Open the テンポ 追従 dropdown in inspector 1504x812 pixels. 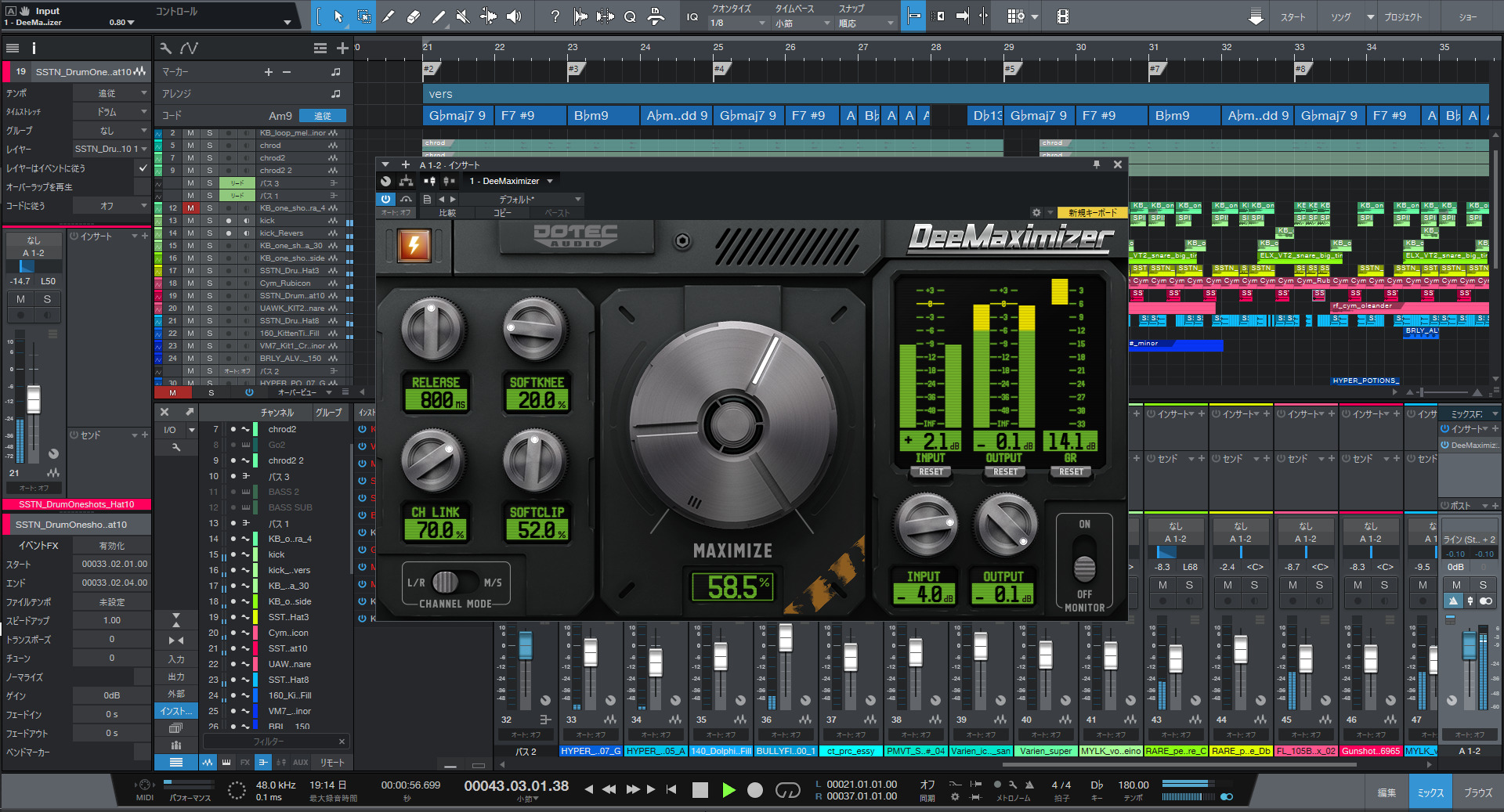pos(111,93)
